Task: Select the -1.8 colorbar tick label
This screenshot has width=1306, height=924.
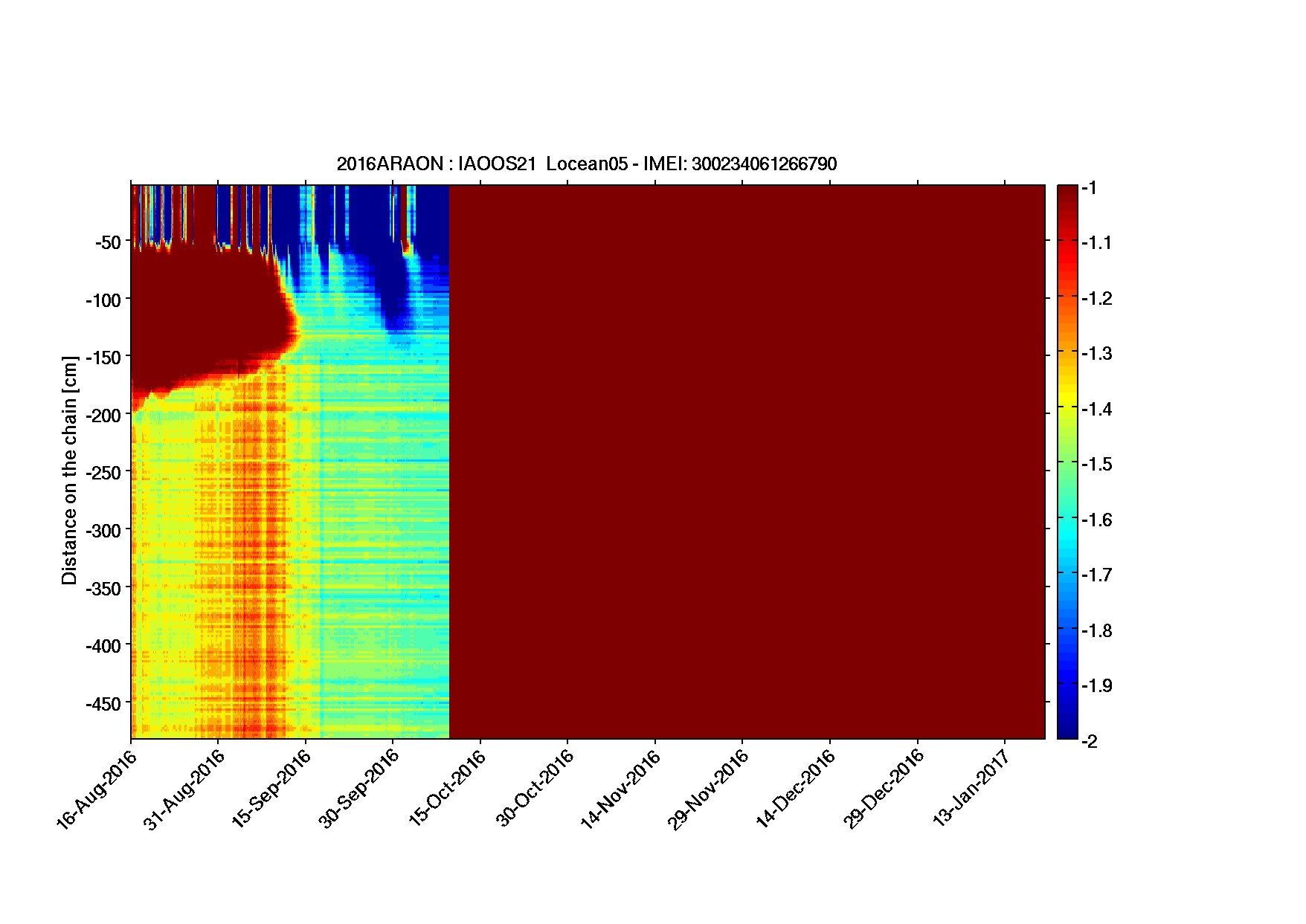Action: tap(1097, 631)
